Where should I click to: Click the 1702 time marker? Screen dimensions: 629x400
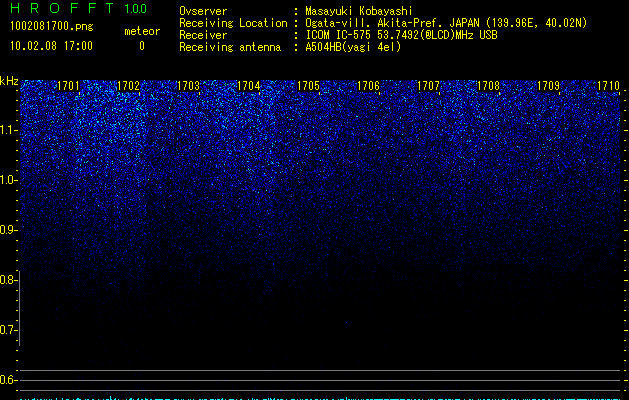(x=128, y=86)
